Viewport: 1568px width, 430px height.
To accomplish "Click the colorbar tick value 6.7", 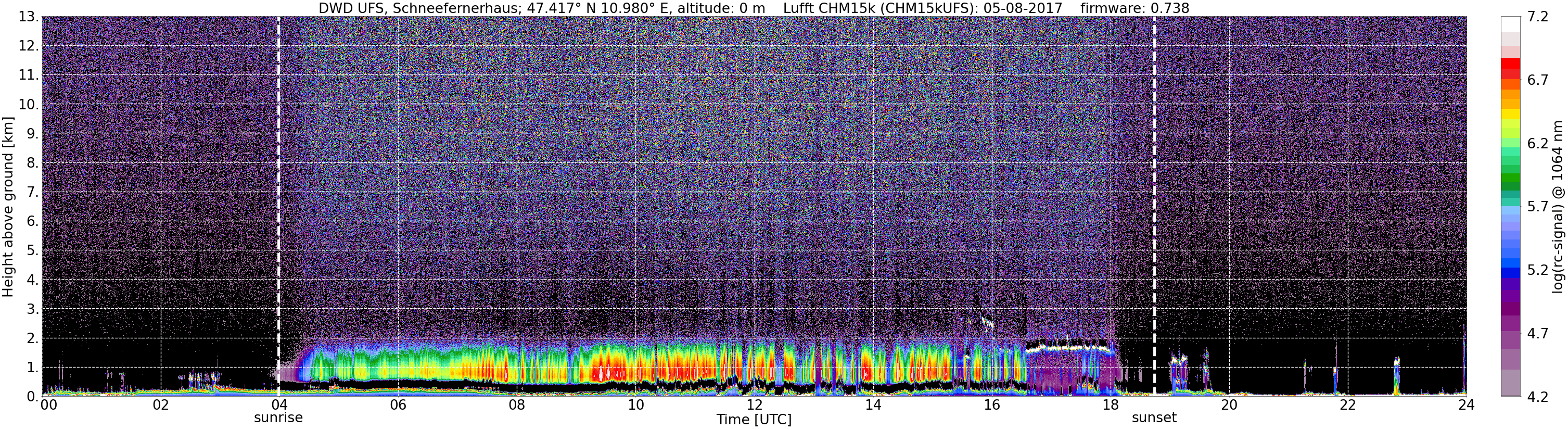I will pyautogui.click(x=1538, y=80).
